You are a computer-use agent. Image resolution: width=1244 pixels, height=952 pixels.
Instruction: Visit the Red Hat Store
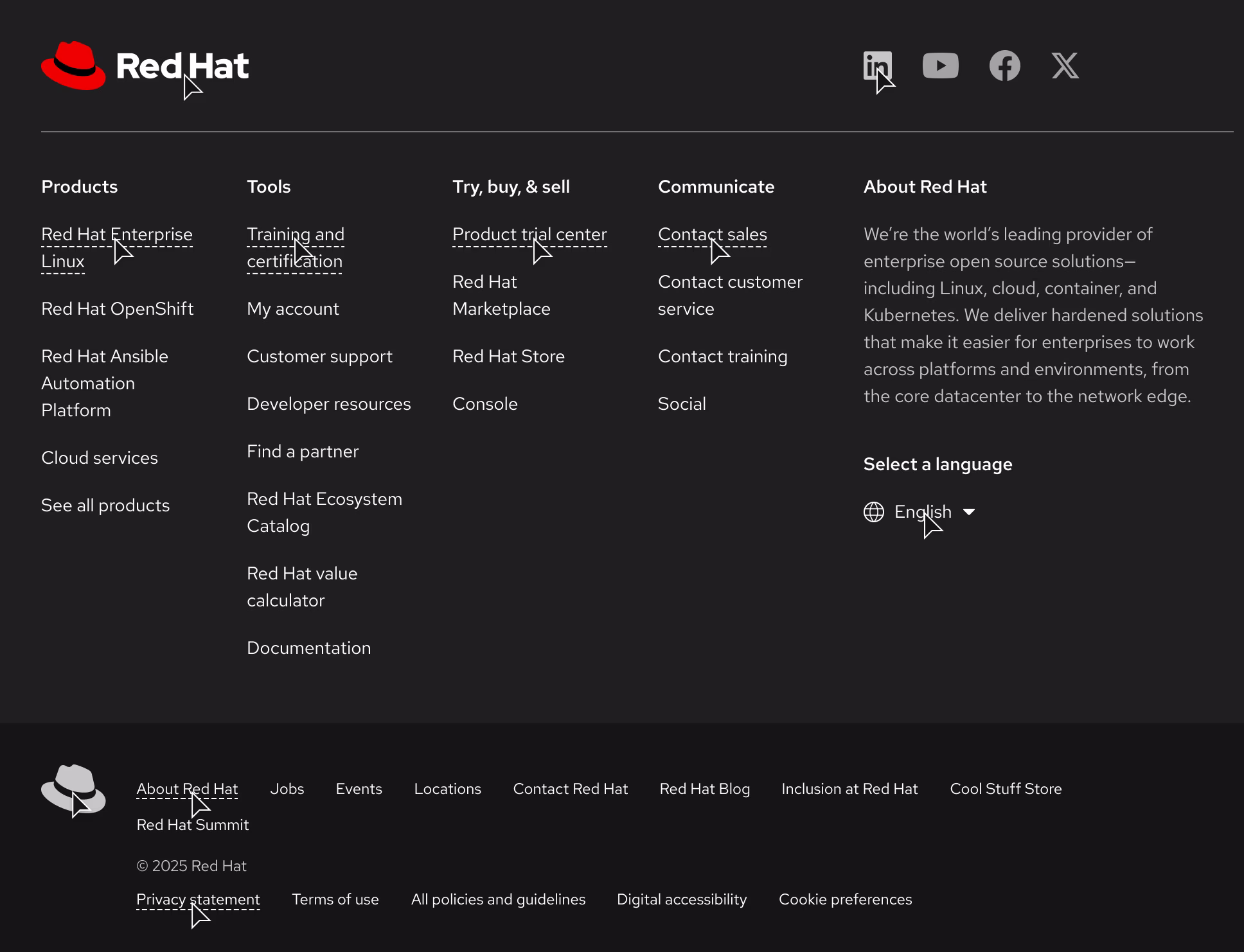tap(508, 356)
